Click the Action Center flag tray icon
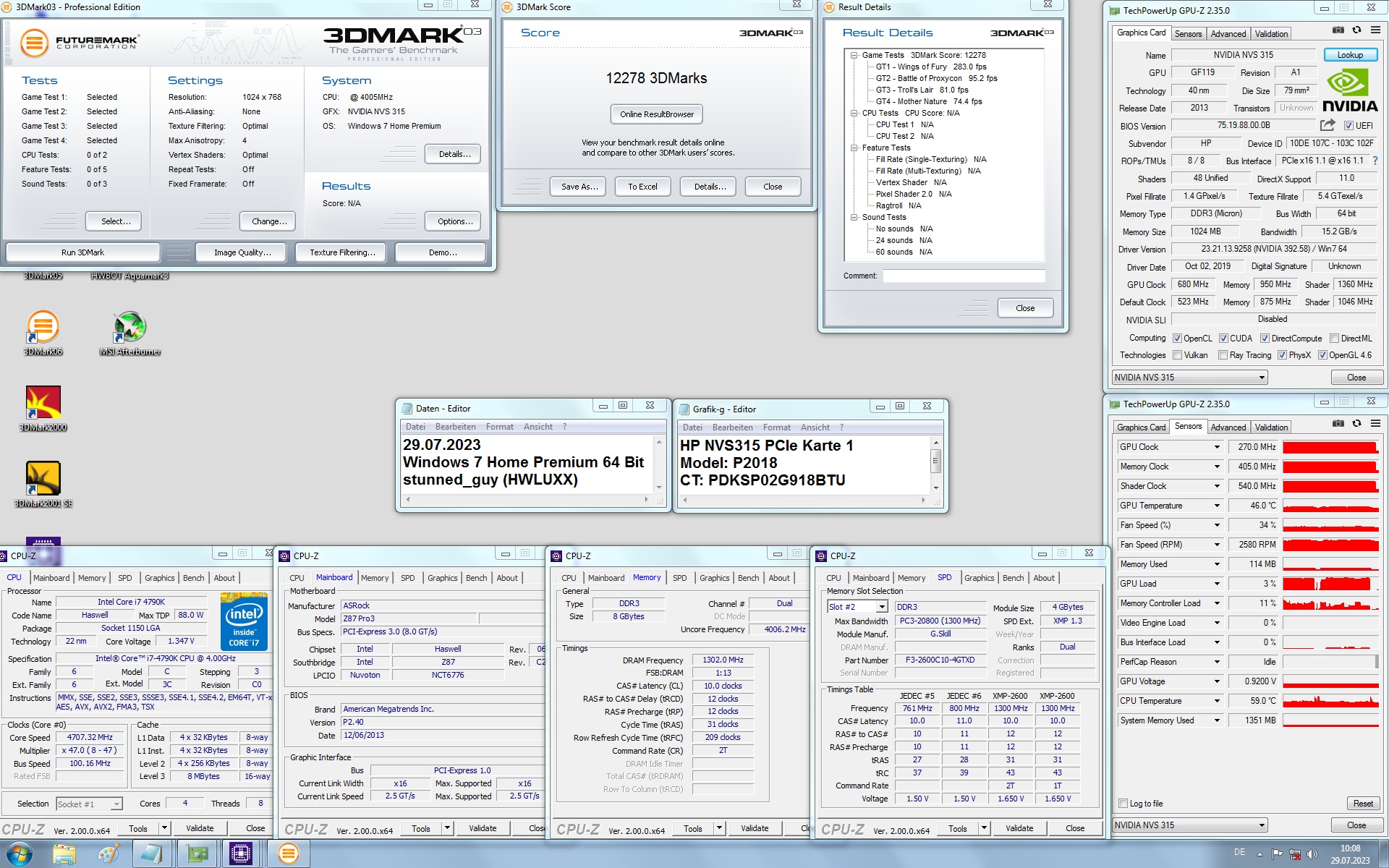Screen dimensions: 1389x868 1278,854
